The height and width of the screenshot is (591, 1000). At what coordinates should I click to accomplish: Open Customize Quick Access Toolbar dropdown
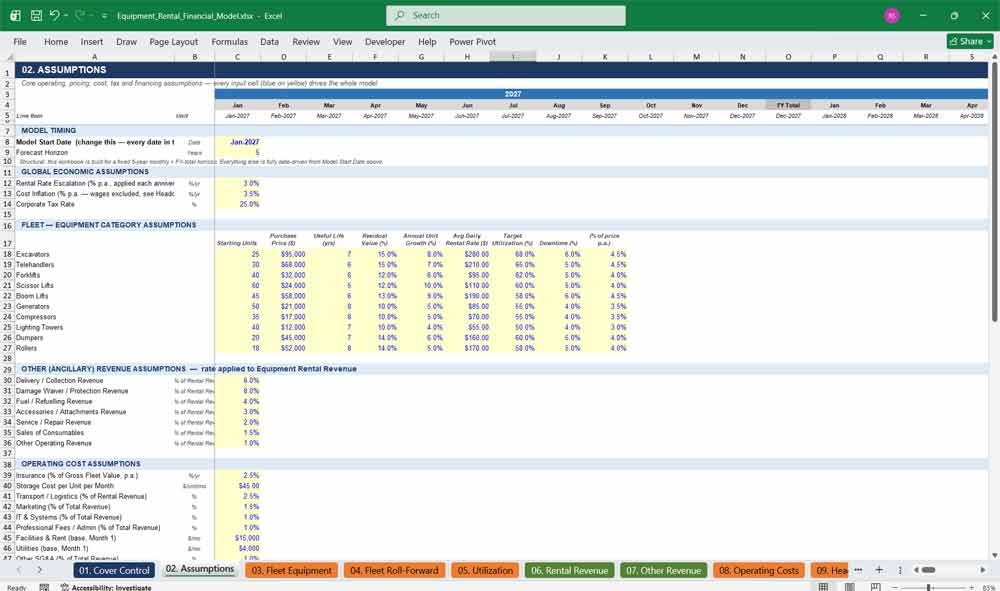pyautogui.click(x=104, y=15)
